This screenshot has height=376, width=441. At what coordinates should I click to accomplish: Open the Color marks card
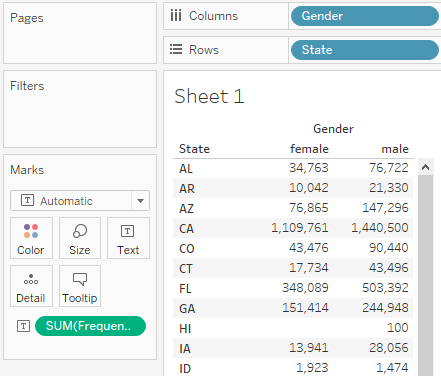pyautogui.click(x=31, y=238)
